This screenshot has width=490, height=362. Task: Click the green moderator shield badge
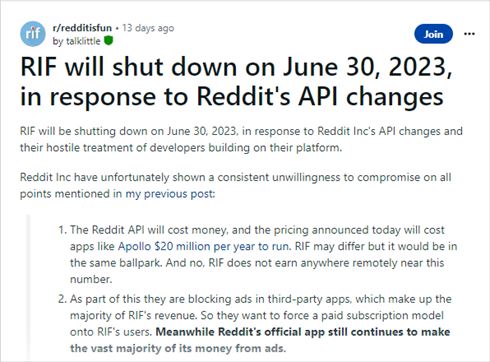point(109,41)
